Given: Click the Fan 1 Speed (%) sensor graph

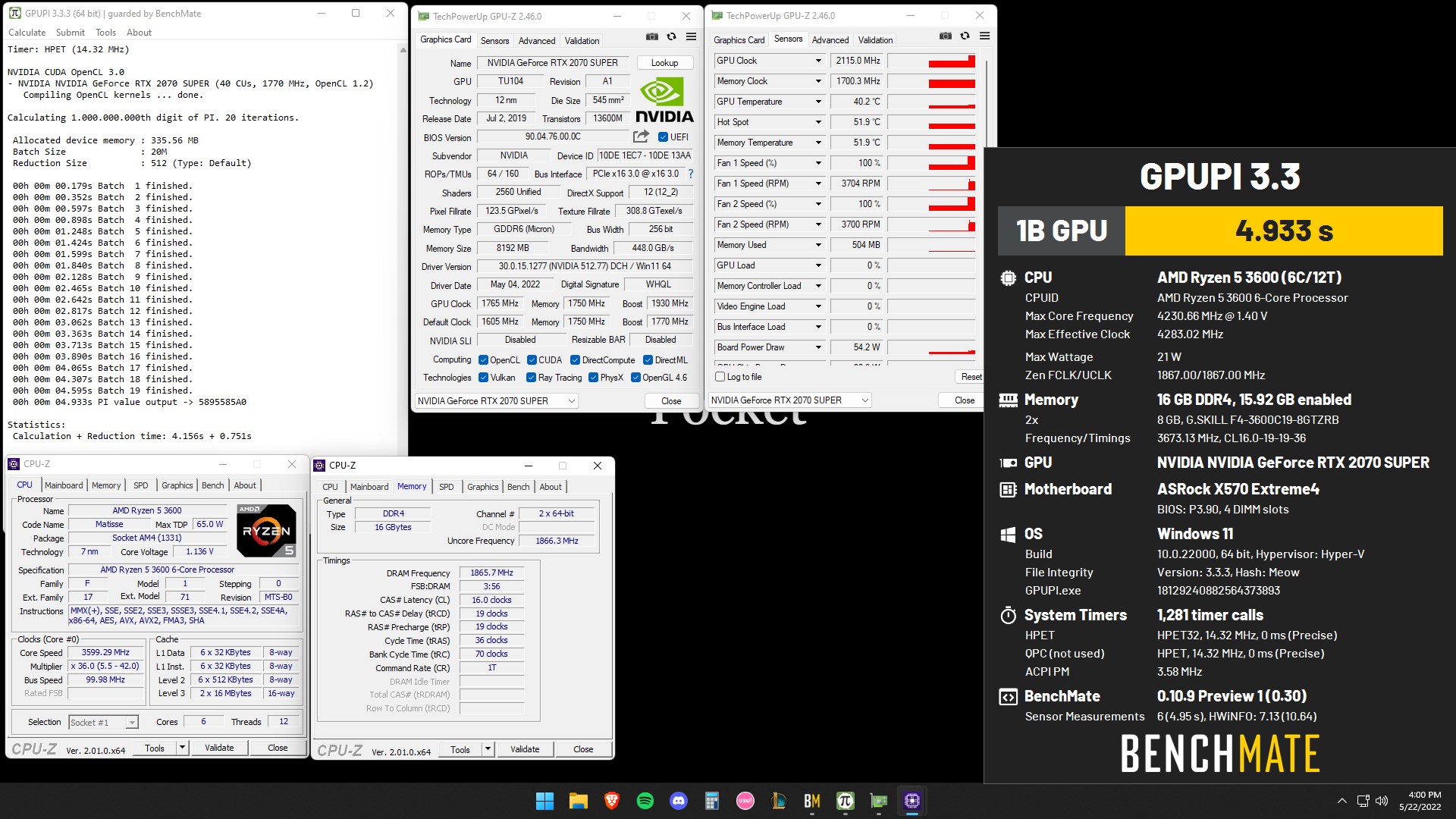Looking at the screenshot, I should (x=931, y=163).
